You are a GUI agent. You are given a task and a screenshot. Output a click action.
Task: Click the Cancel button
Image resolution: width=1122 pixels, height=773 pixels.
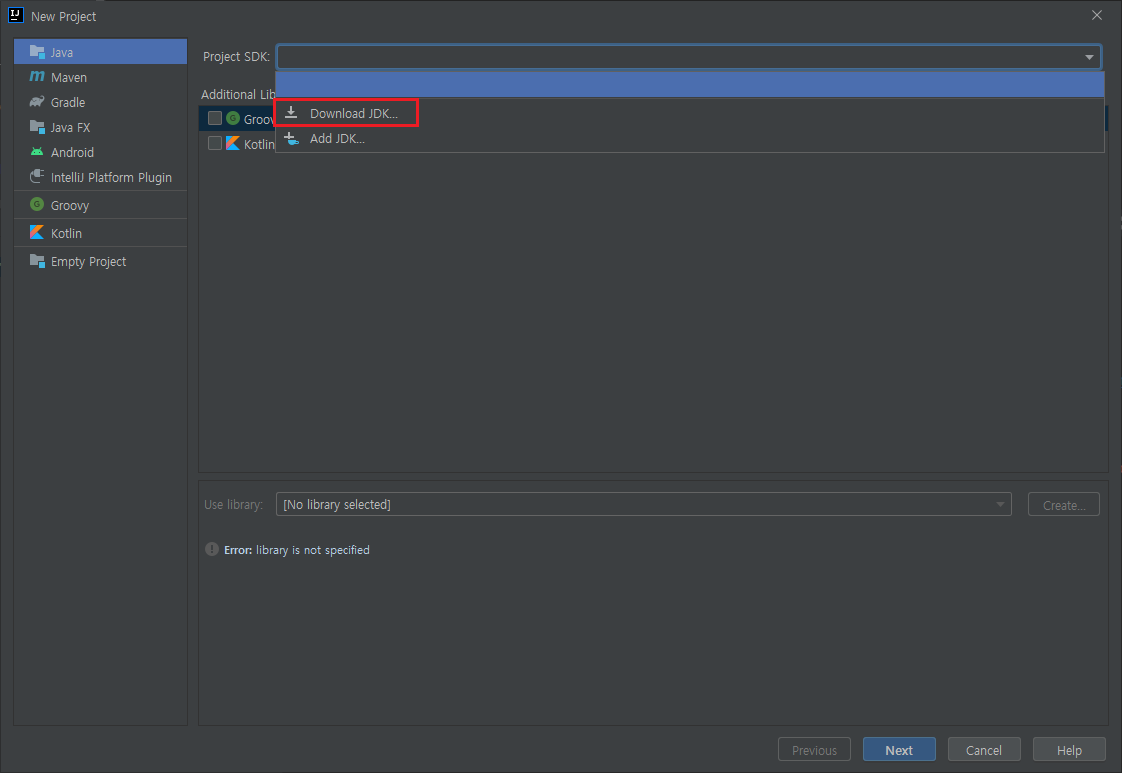[x=984, y=749]
